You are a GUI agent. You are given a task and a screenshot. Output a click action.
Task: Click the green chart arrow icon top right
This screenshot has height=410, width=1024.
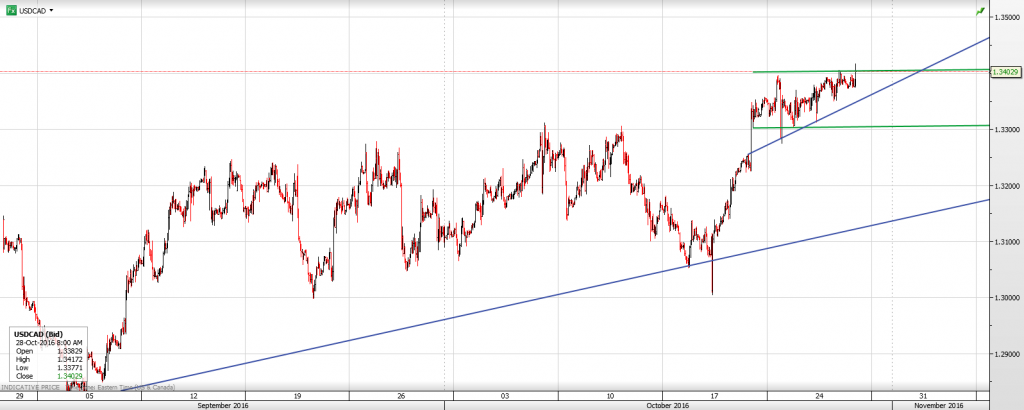coord(980,11)
